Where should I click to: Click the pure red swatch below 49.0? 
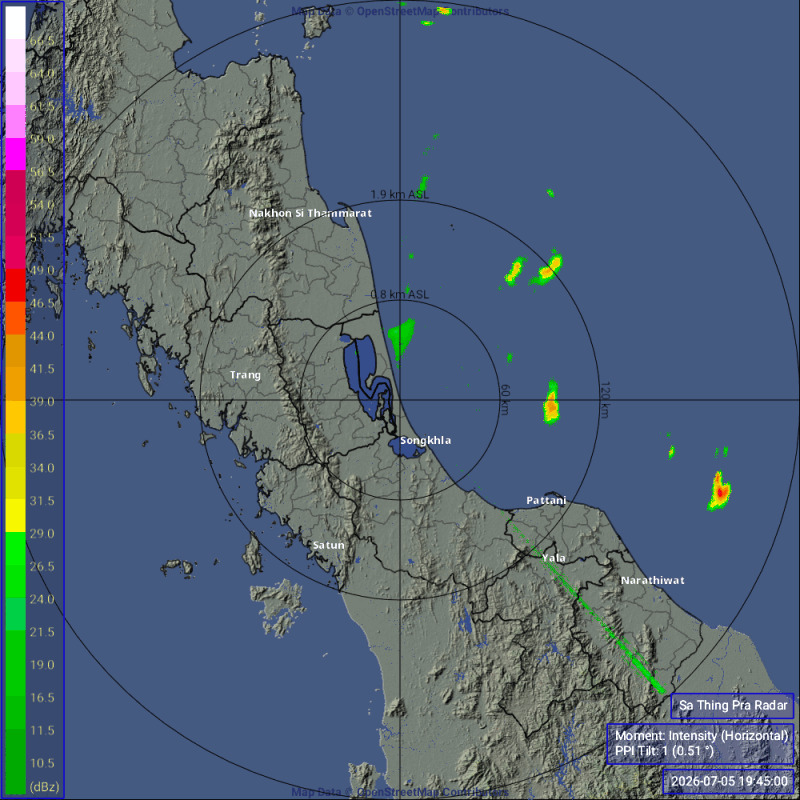[x=15, y=285]
